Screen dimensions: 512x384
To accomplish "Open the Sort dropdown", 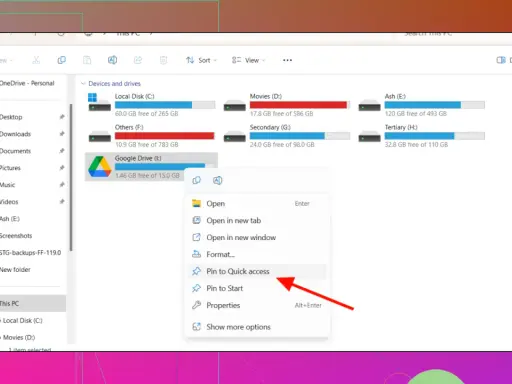I will pos(201,60).
